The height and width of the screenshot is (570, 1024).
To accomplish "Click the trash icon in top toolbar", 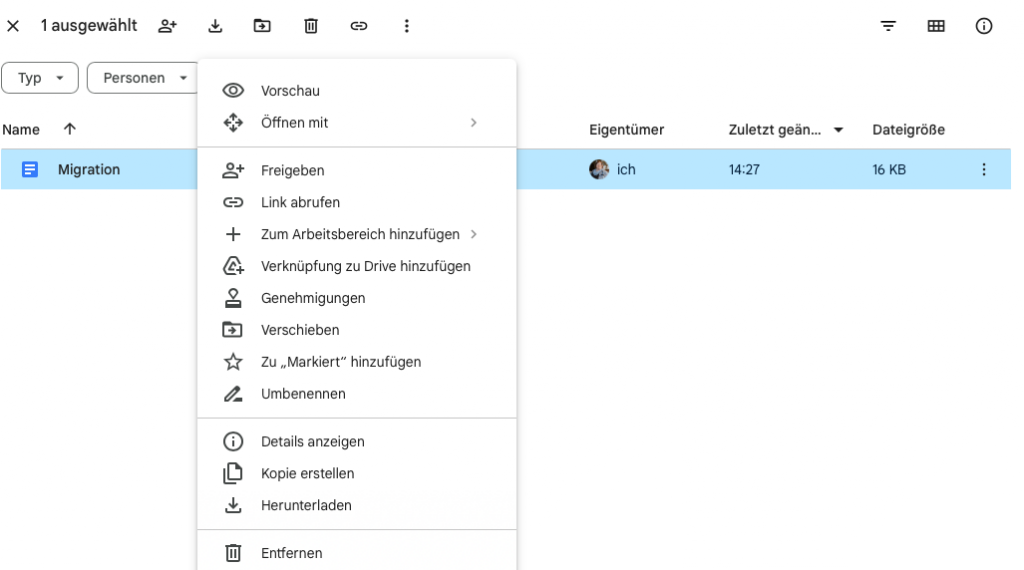I will 311,26.
